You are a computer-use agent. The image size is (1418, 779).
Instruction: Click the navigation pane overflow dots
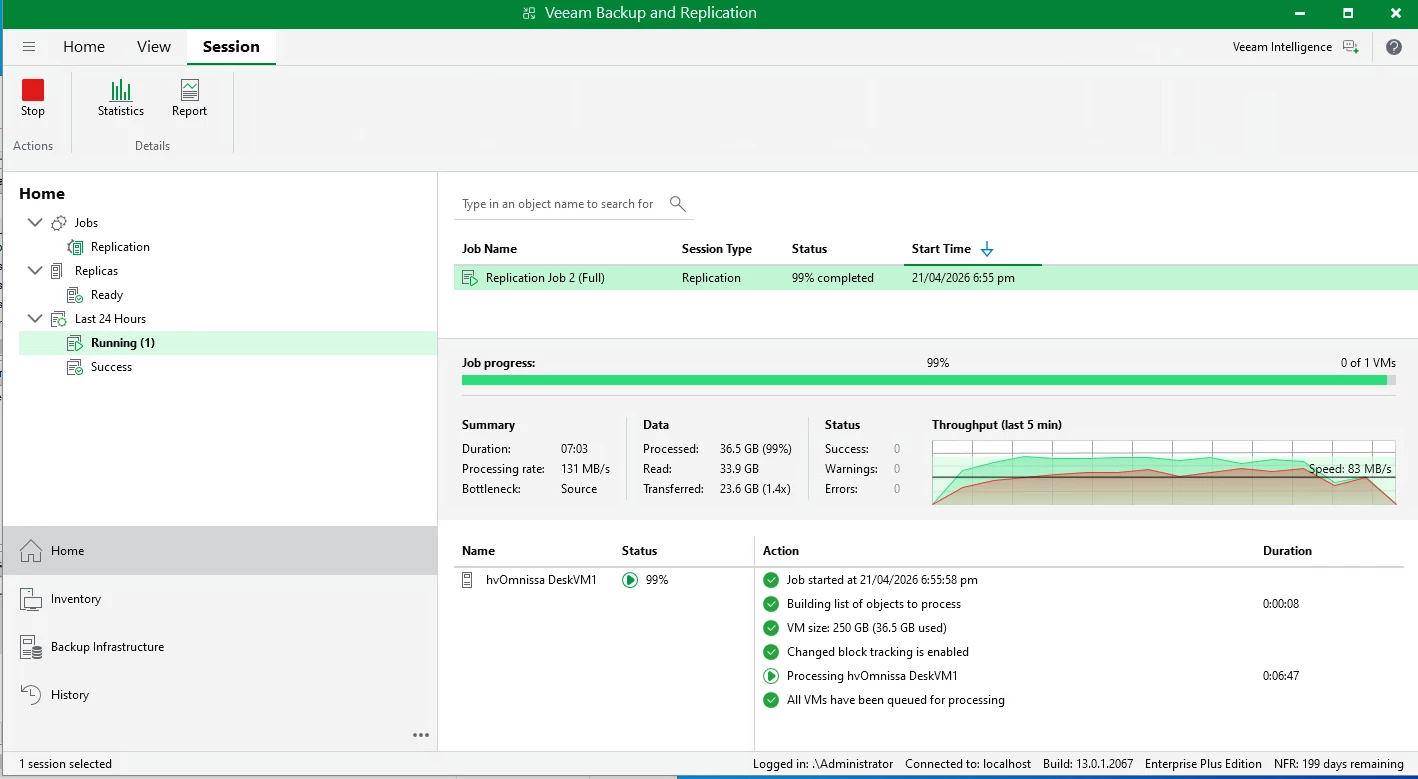(421, 735)
